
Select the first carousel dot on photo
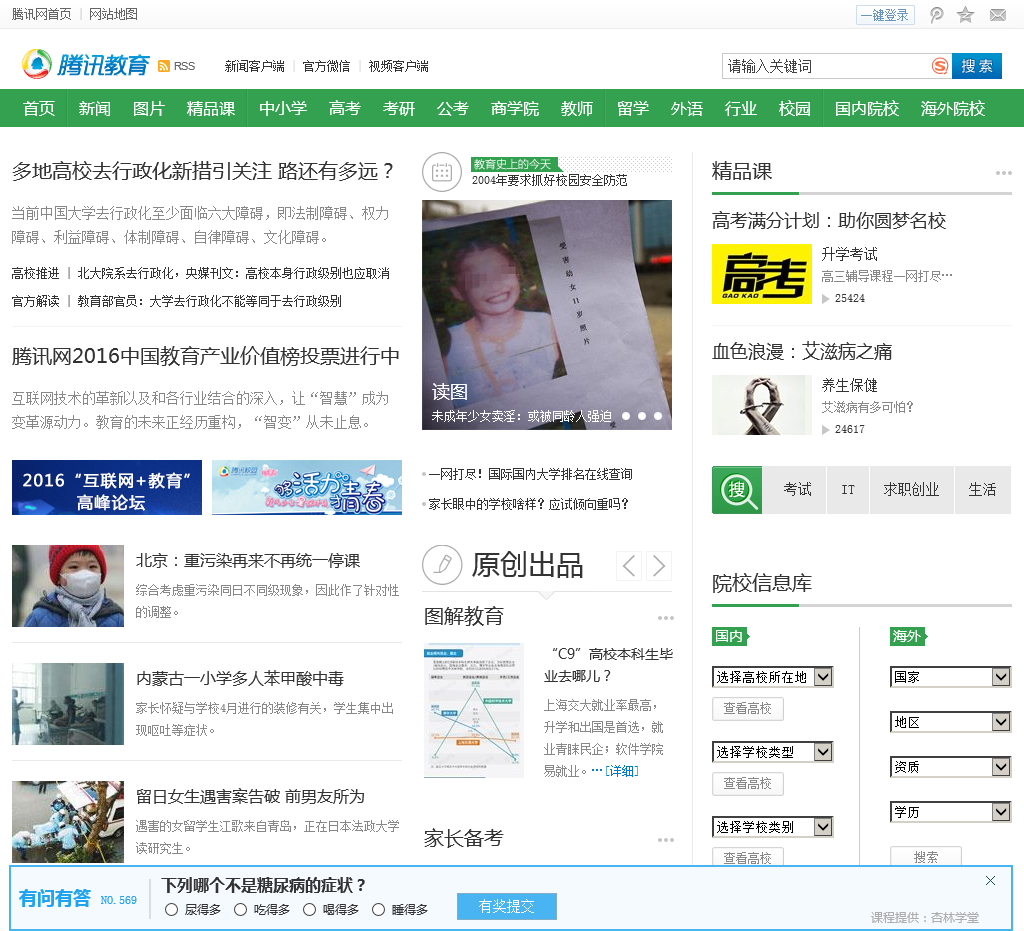tap(626, 416)
